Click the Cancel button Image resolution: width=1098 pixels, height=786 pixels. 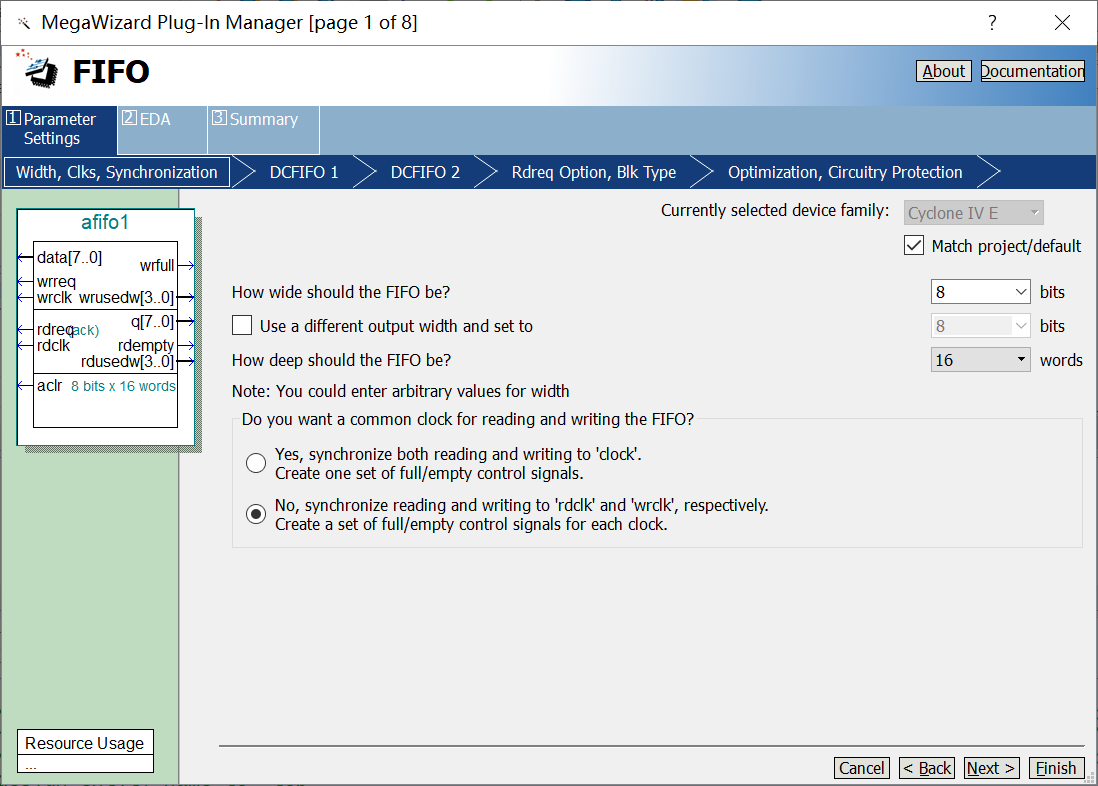point(861,768)
